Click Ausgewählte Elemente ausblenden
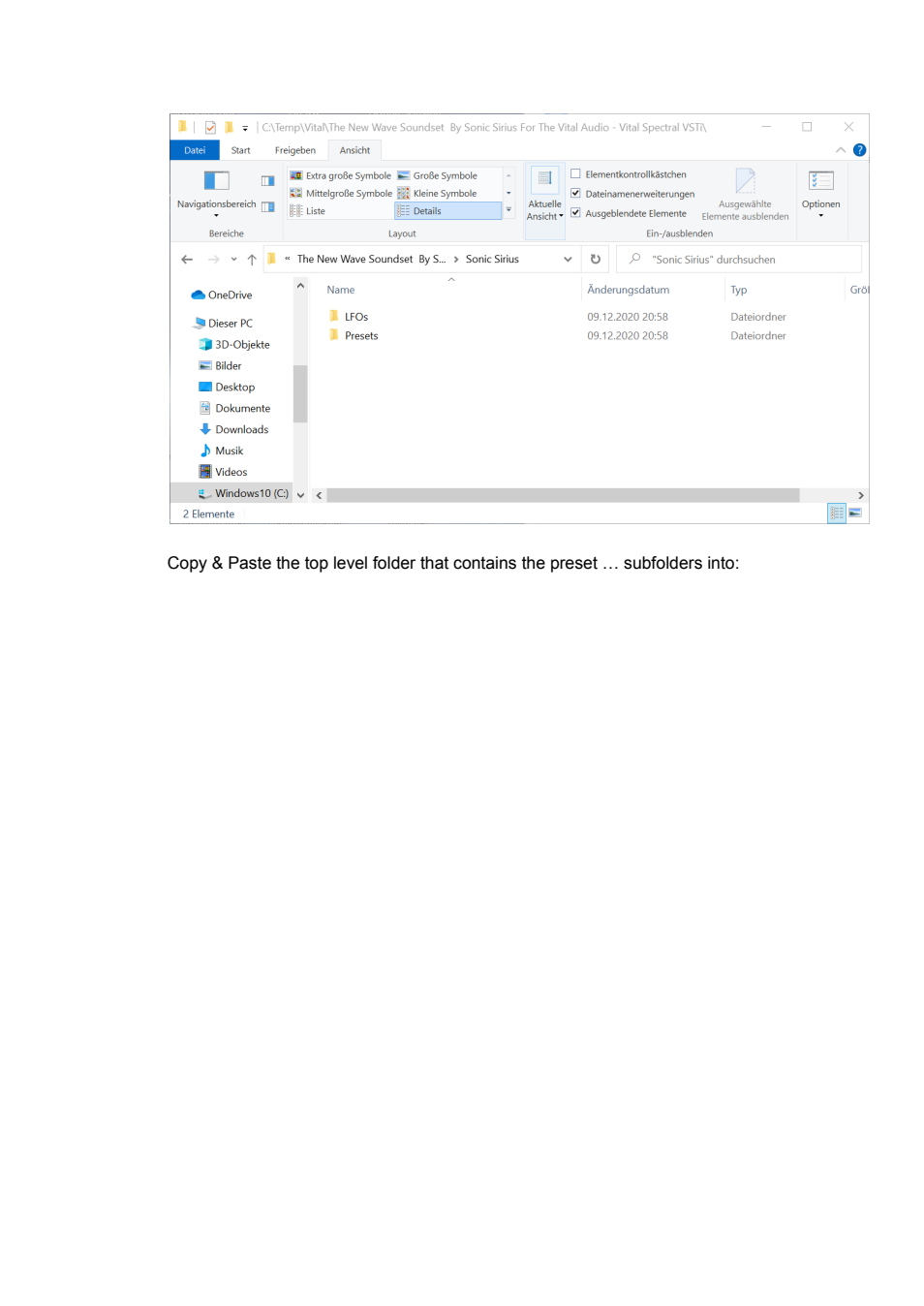 [745, 195]
